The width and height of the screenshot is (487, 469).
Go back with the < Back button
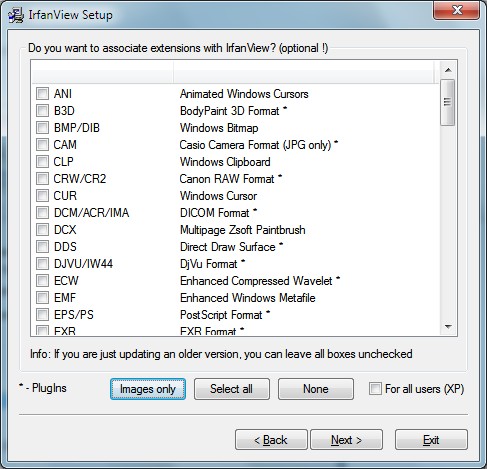(271, 440)
